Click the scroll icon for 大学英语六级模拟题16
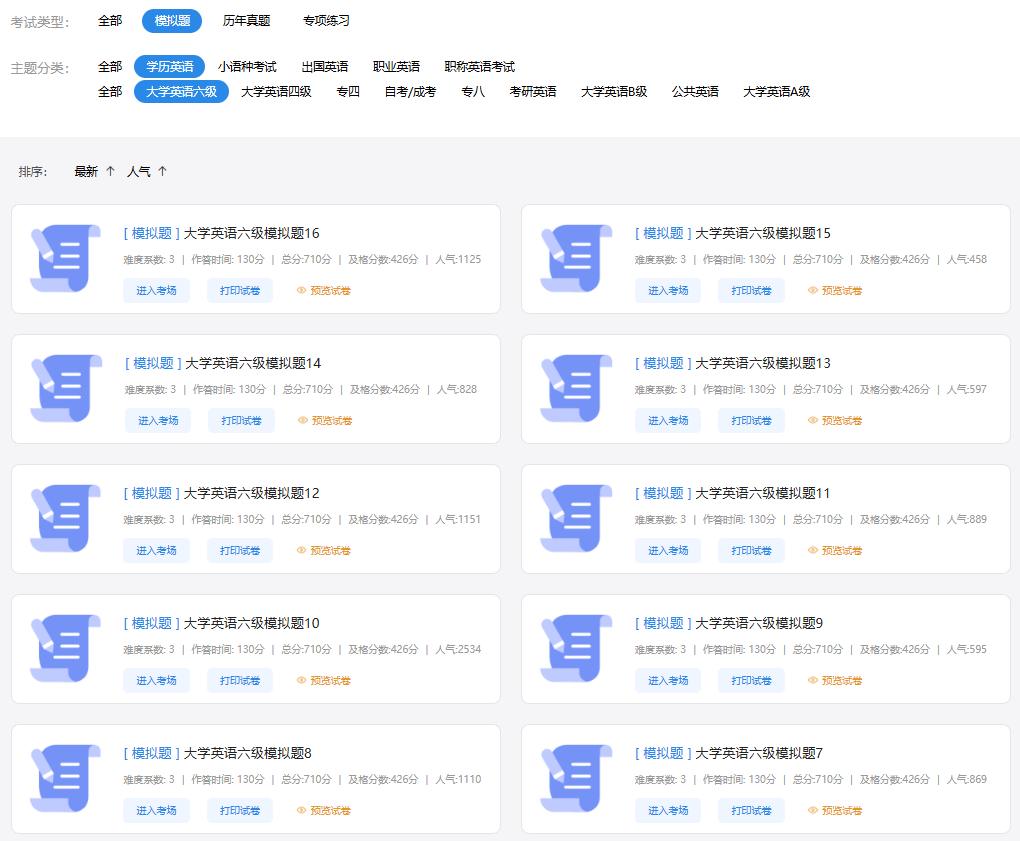The height and width of the screenshot is (841, 1020). [x=66, y=258]
